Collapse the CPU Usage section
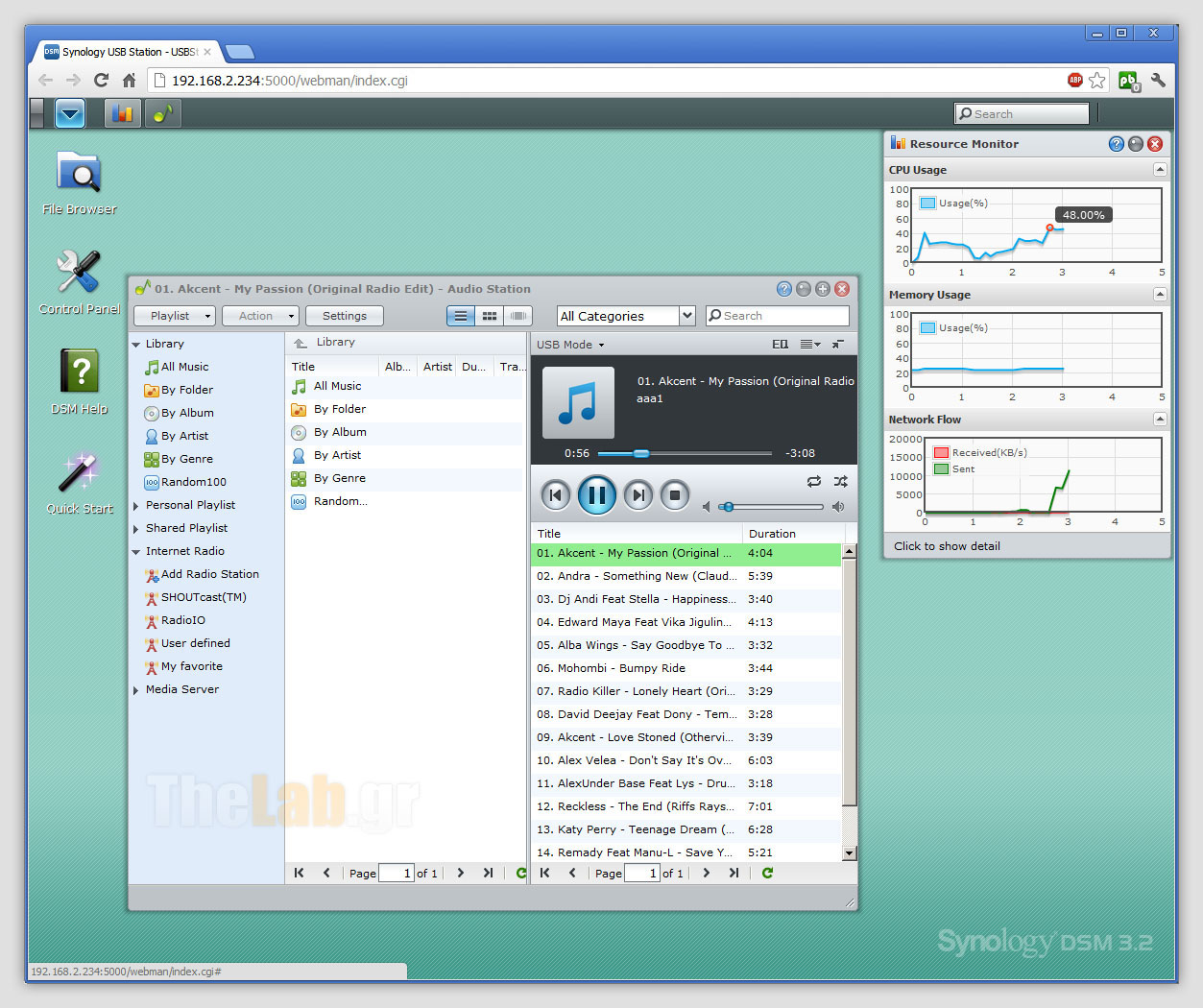This screenshot has width=1203, height=1008. pyautogui.click(x=1160, y=170)
